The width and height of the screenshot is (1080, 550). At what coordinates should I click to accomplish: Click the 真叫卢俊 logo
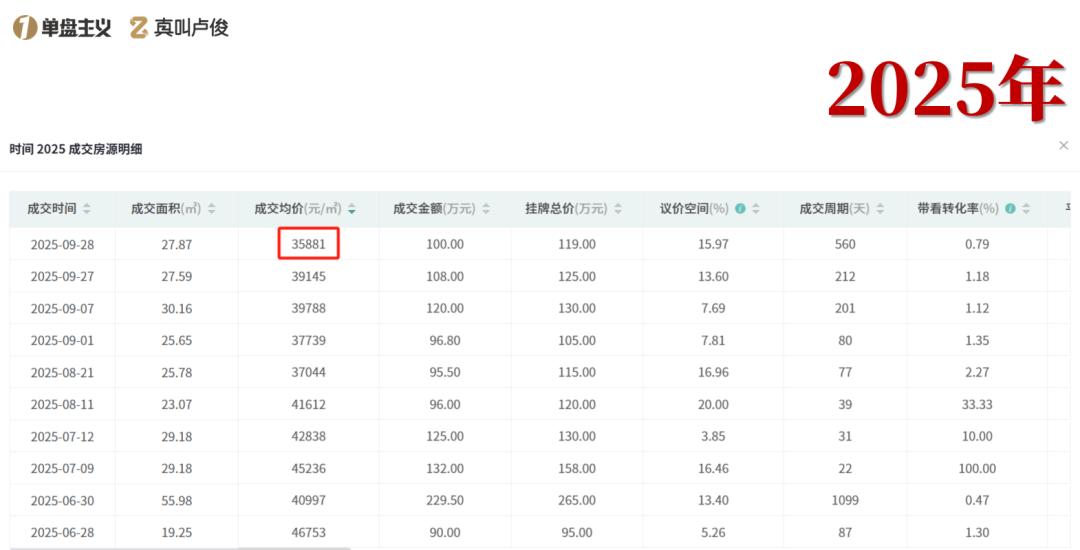(x=179, y=28)
